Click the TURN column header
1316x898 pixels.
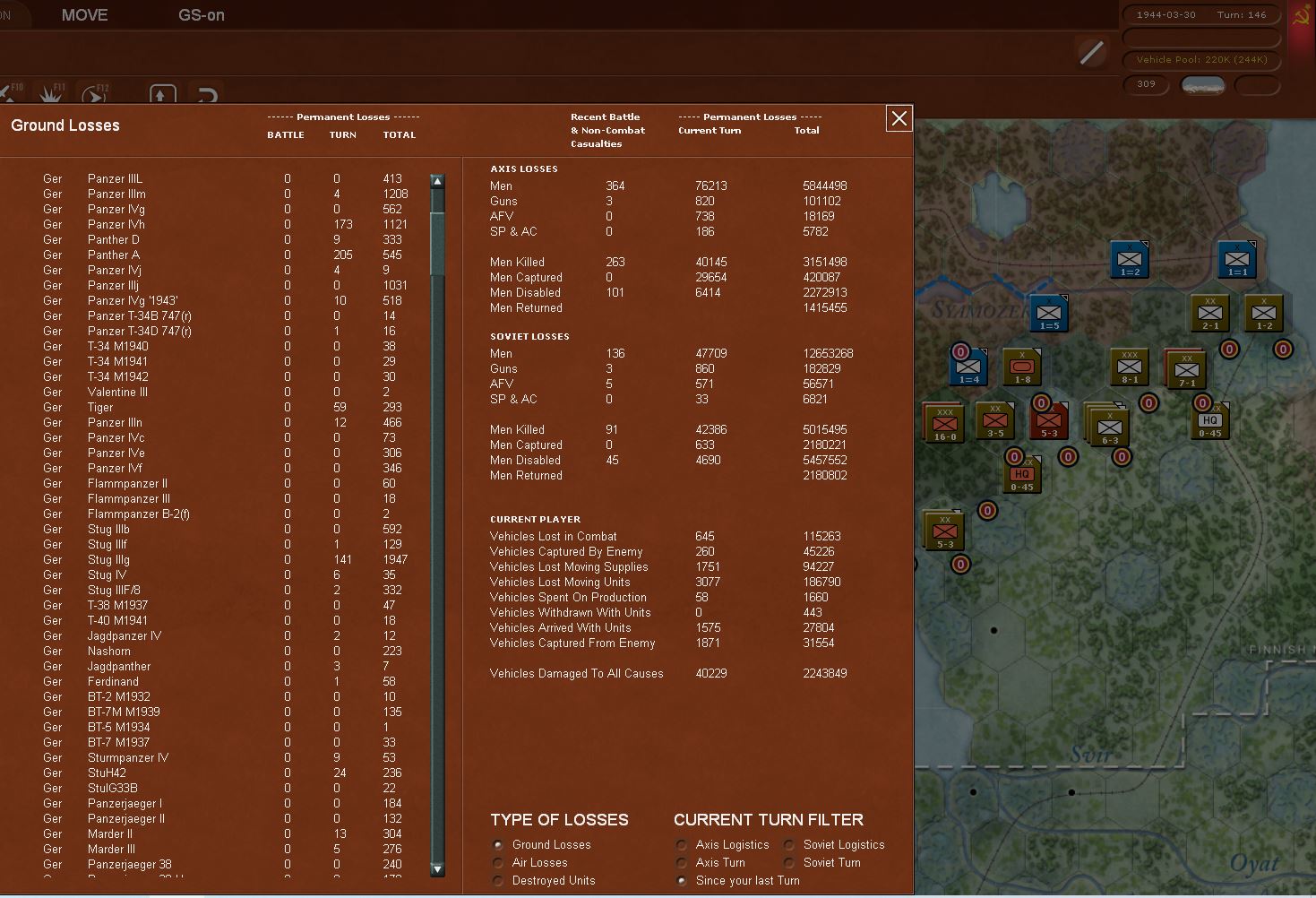[343, 135]
